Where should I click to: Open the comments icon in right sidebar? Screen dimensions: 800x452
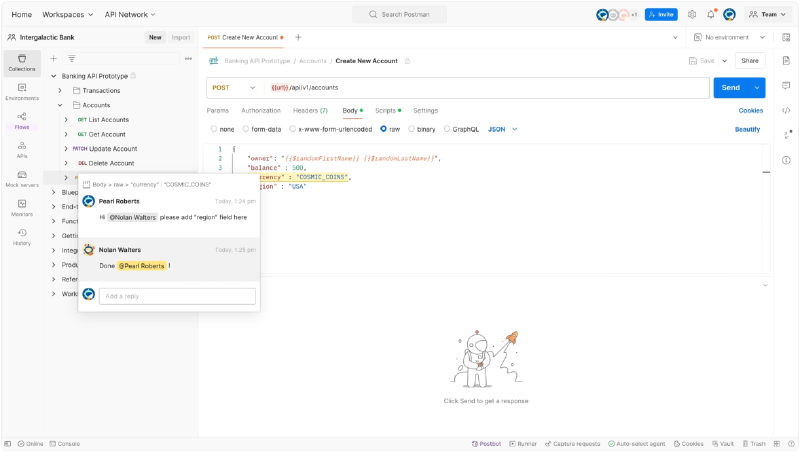[x=786, y=86]
